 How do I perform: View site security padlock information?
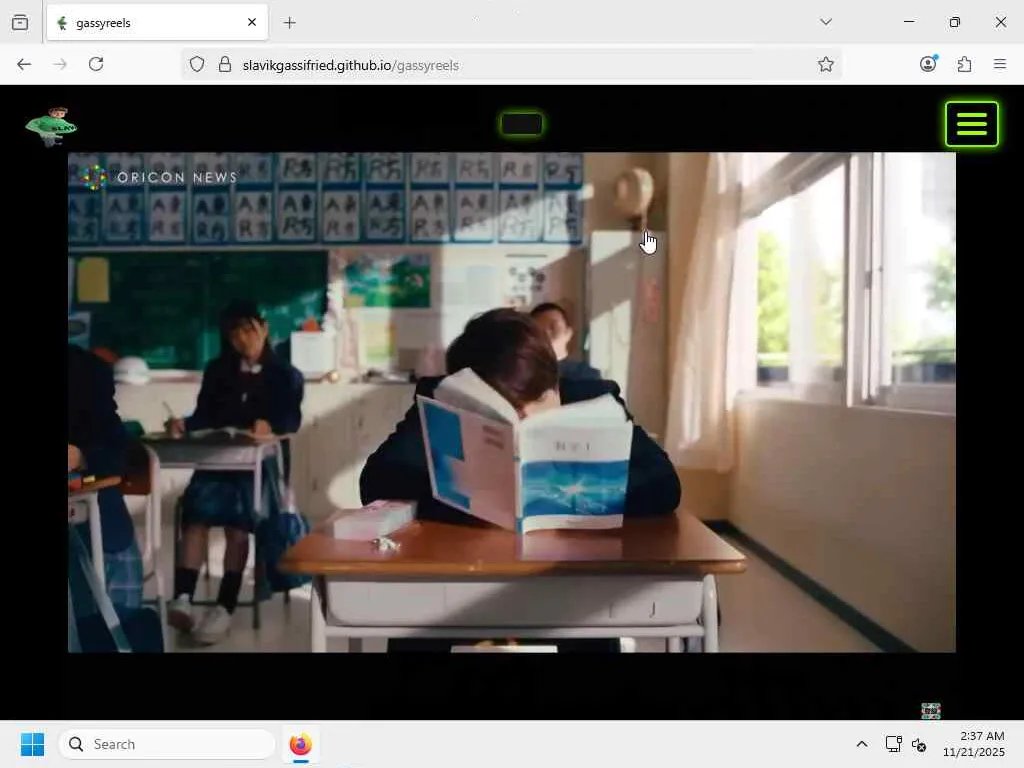click(225, 64)
